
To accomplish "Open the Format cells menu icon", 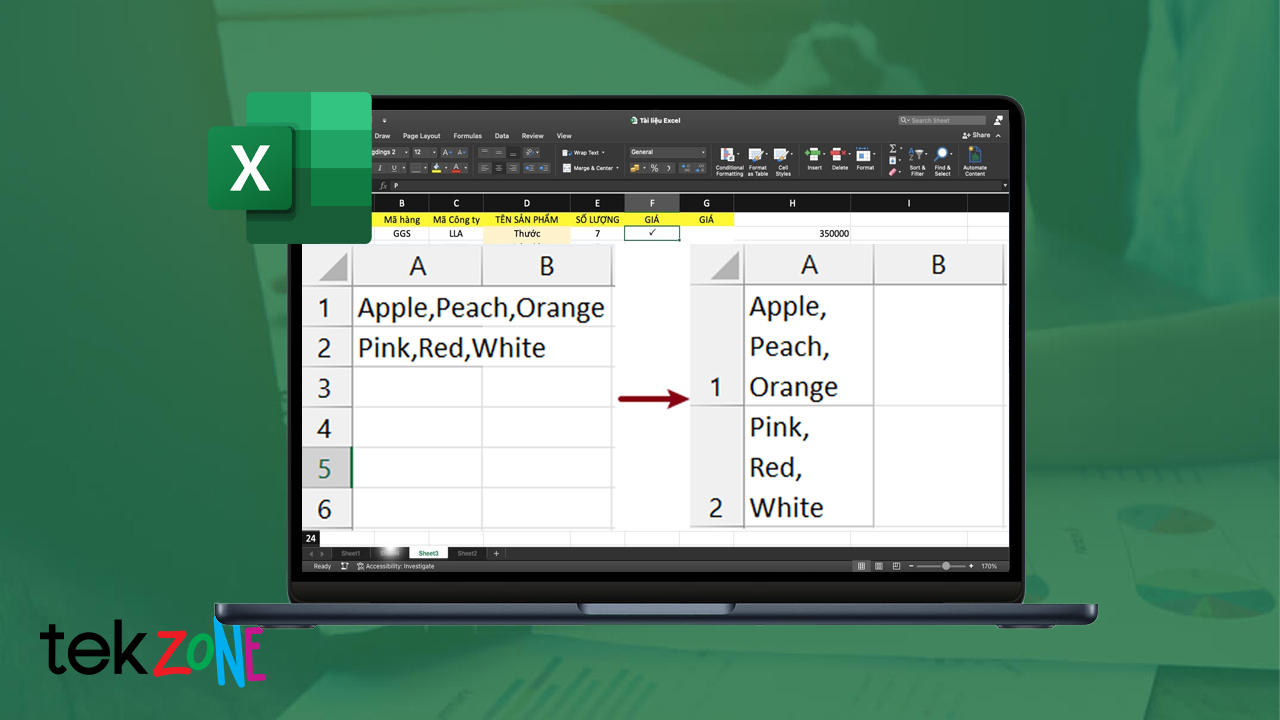I will [863, 154].
